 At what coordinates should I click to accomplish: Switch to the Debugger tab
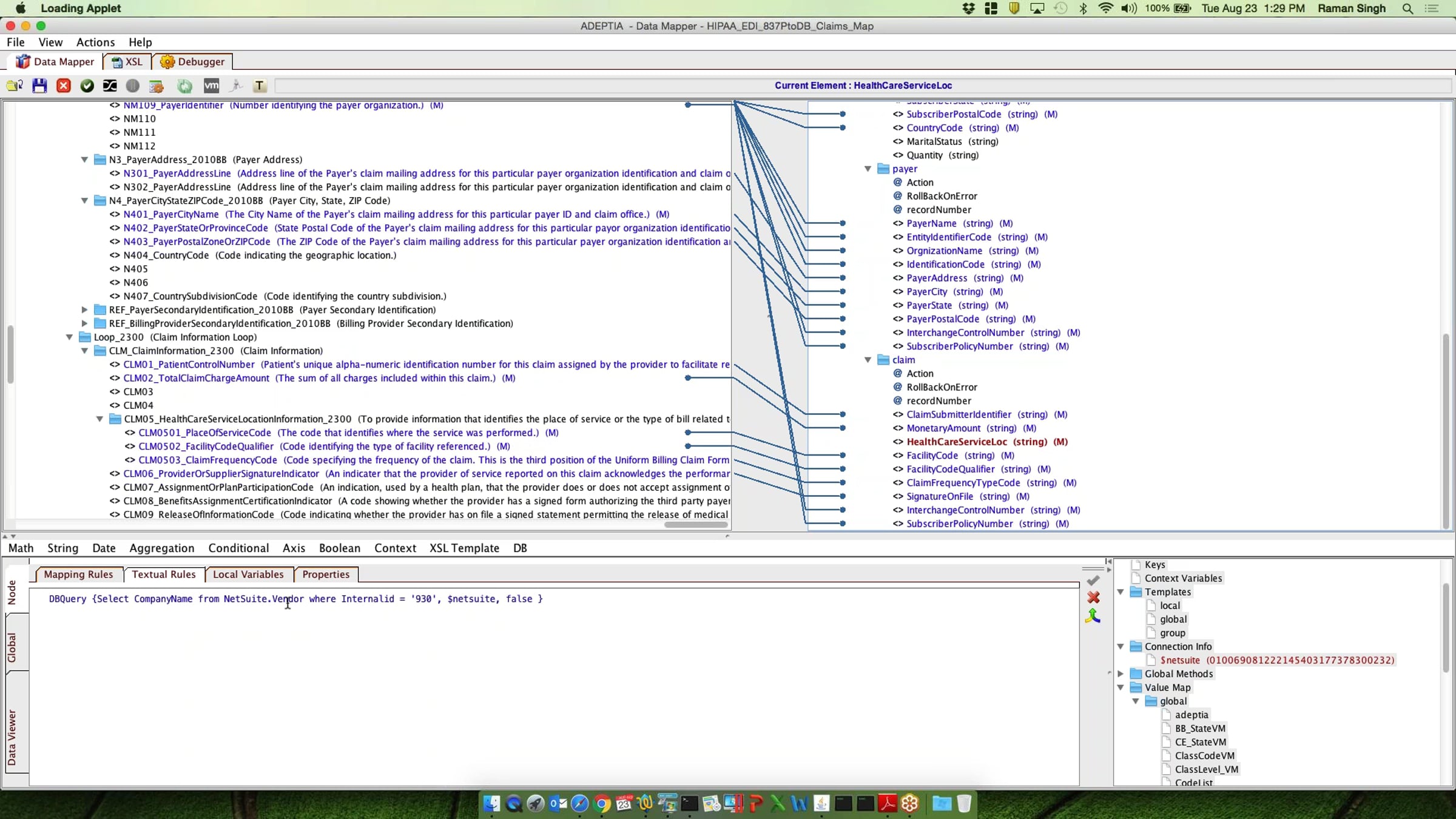pyautogui.click(x=192, y=62)
